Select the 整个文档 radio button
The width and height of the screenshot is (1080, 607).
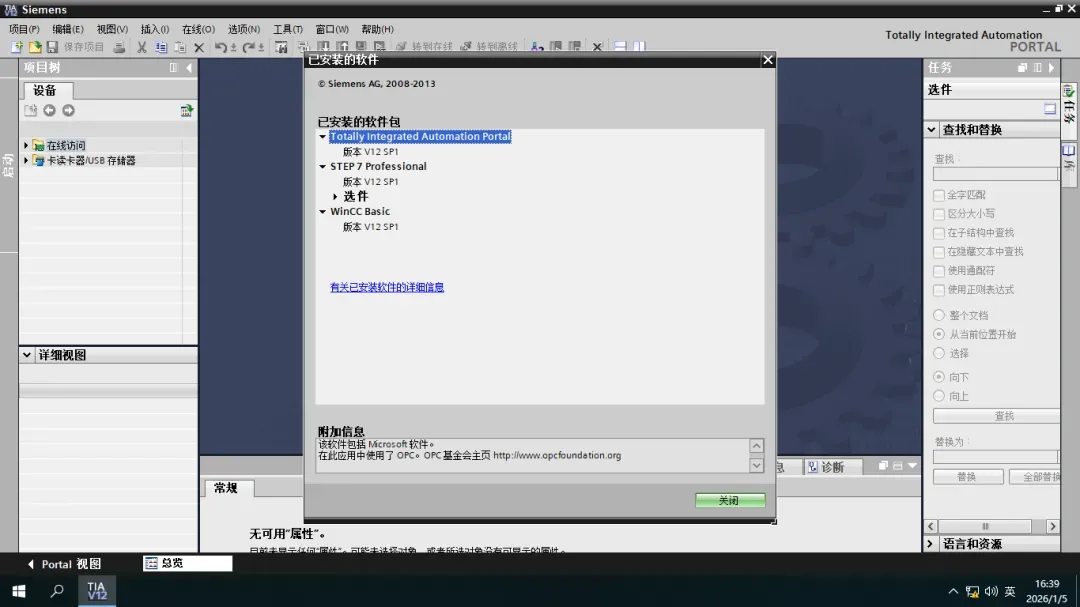(939, 315)
